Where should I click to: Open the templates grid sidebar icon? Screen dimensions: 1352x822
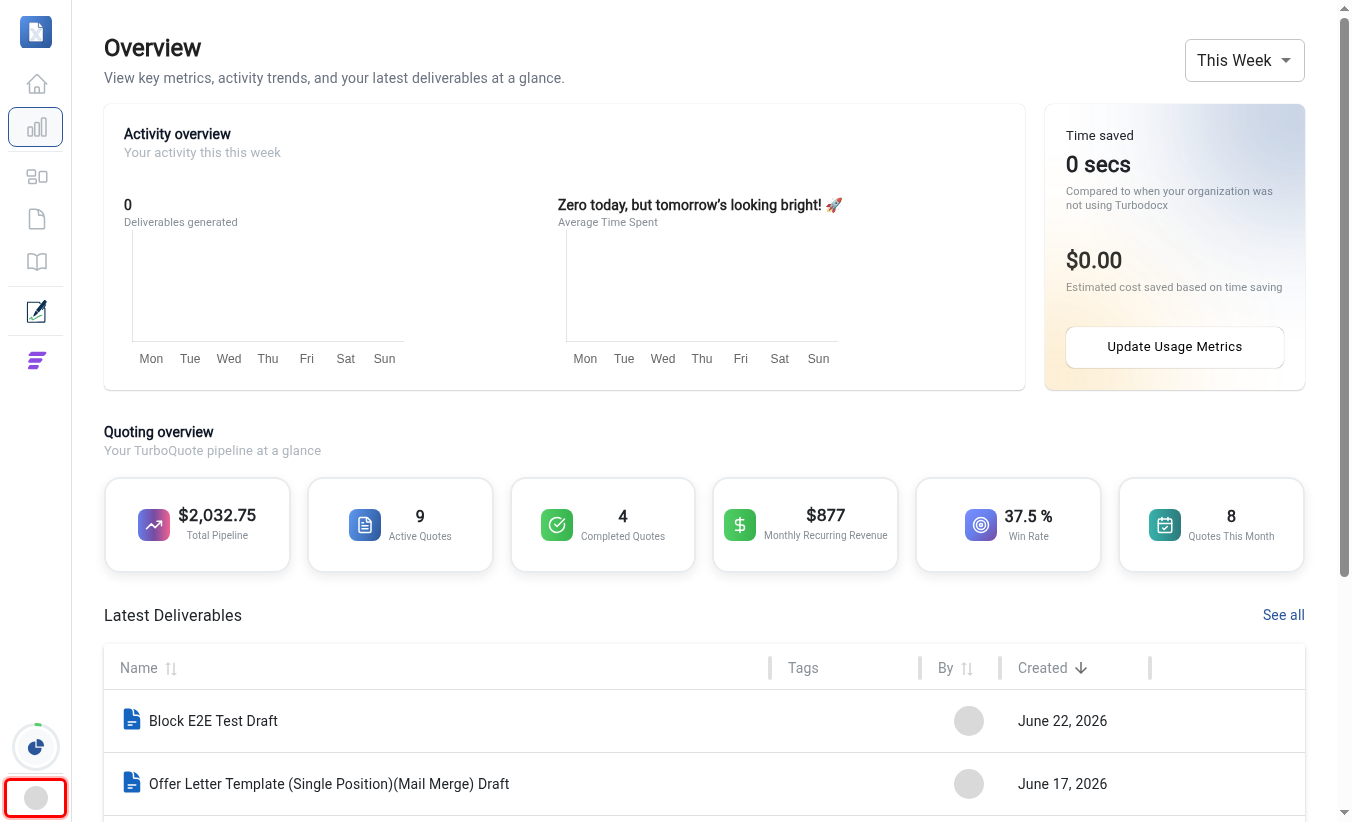[x=36, y=176]
